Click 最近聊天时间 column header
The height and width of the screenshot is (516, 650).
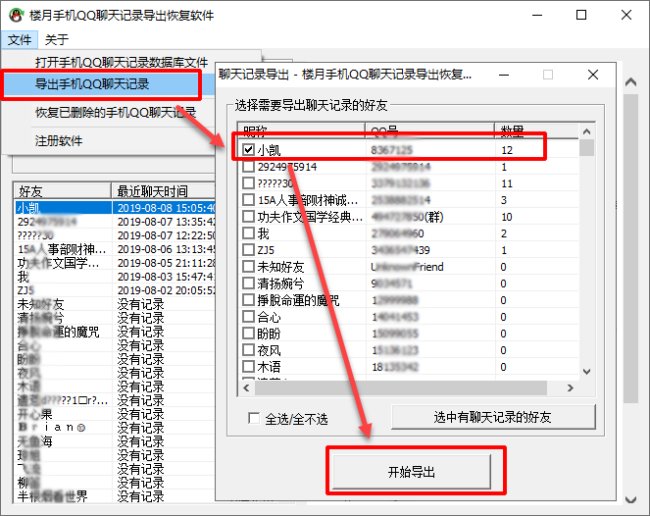coord(164,191)
